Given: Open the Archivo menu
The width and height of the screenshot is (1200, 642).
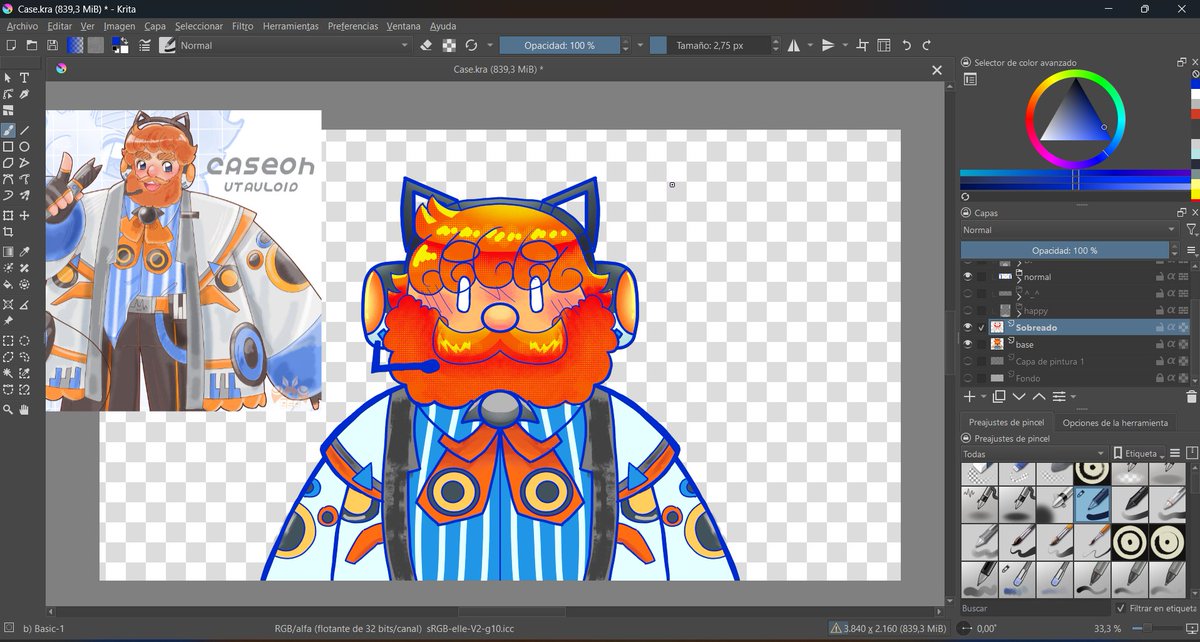Looking at the screenshot, I should point(22,26).
